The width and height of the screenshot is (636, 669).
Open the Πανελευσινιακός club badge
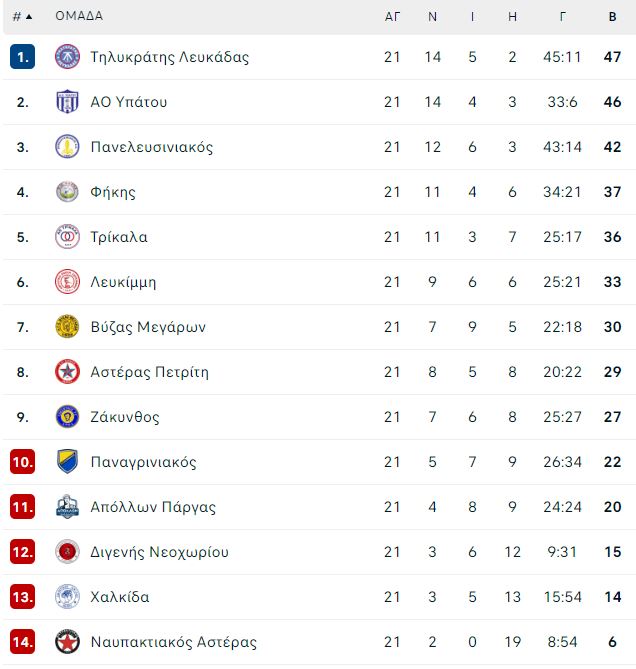[67, 146]
